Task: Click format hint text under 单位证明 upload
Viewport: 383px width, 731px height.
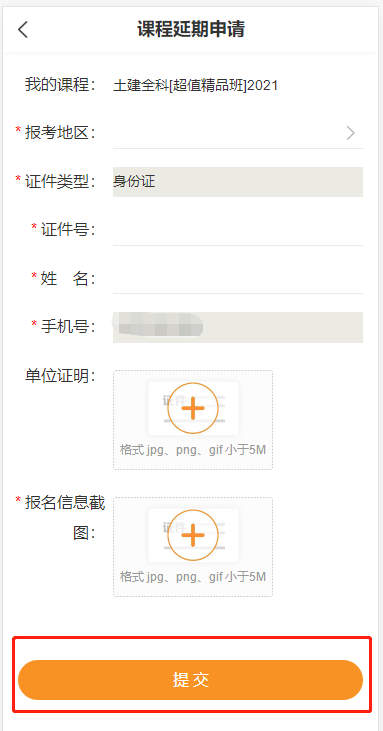Action: [x=193, y=450]
